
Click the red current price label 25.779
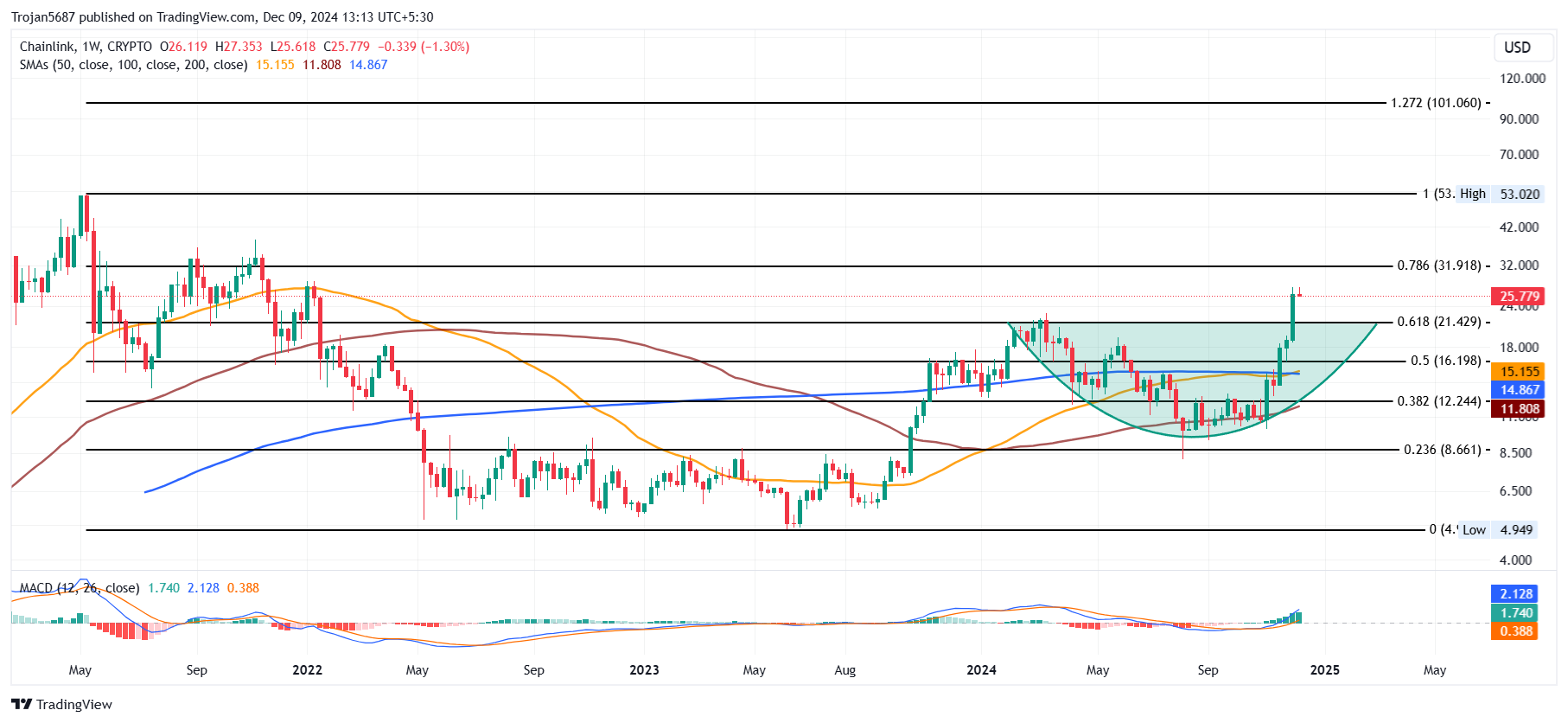point(1519,296)
